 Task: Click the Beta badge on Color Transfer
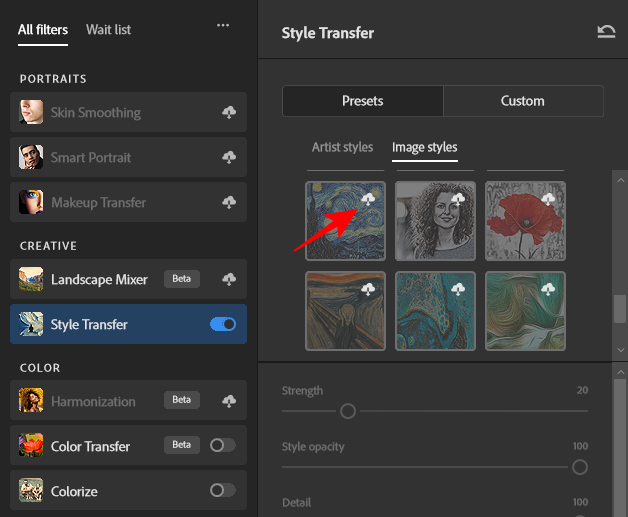point(181,445)
